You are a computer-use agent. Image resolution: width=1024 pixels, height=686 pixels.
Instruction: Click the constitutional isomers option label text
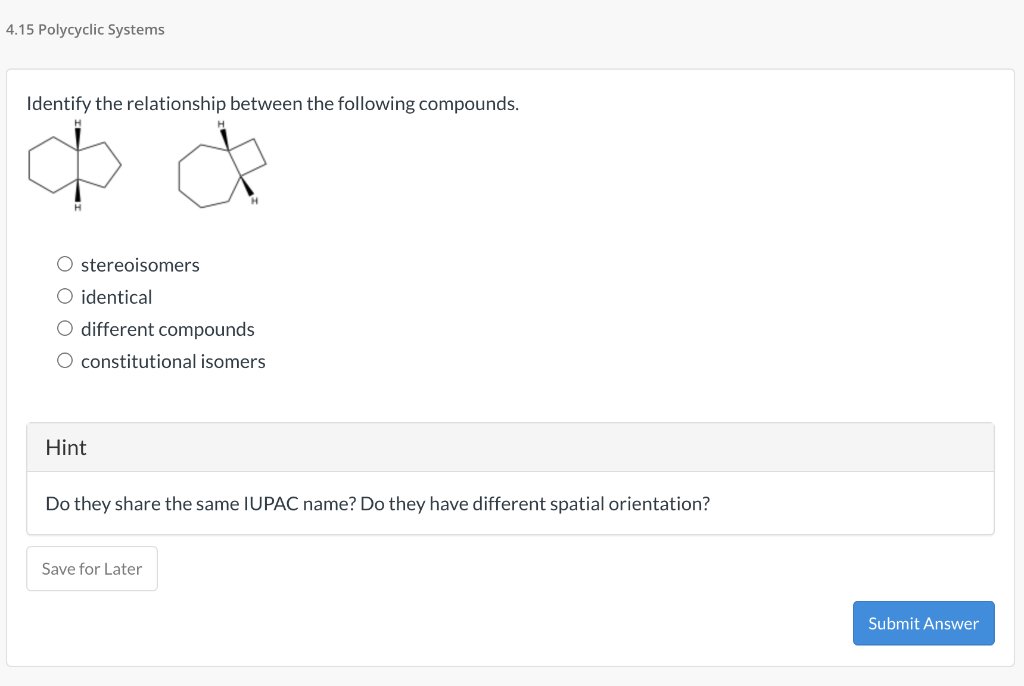coord(173,360)
